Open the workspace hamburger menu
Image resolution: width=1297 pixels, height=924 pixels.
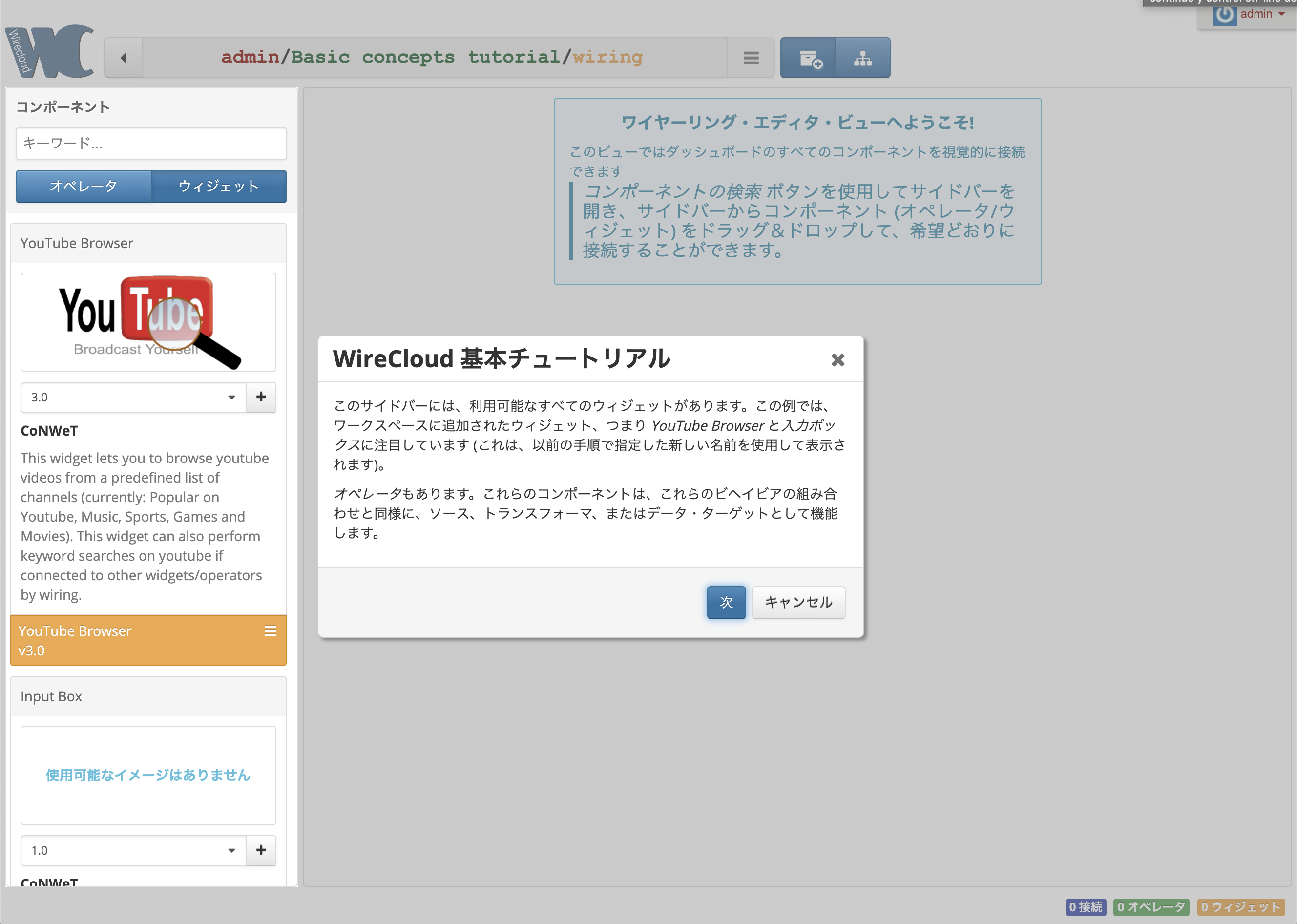(x=751, y=58)
